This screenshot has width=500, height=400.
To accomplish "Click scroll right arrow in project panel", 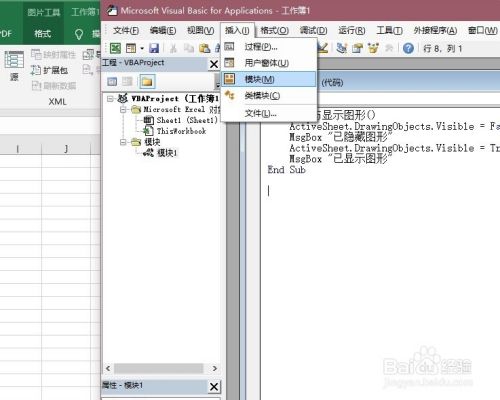I will coord(215,368).
